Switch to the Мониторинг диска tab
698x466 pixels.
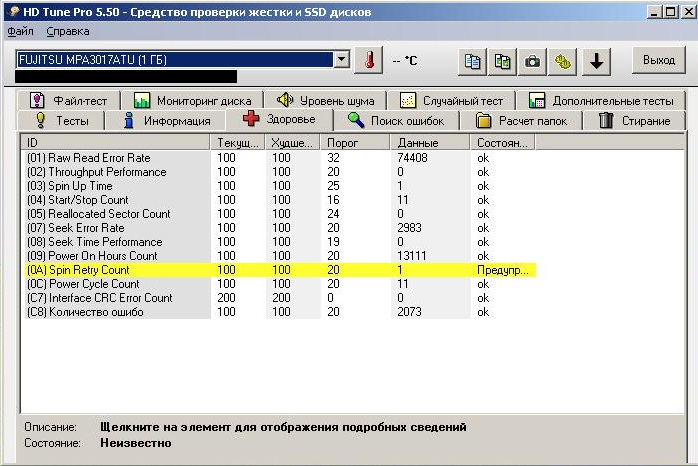192,101
